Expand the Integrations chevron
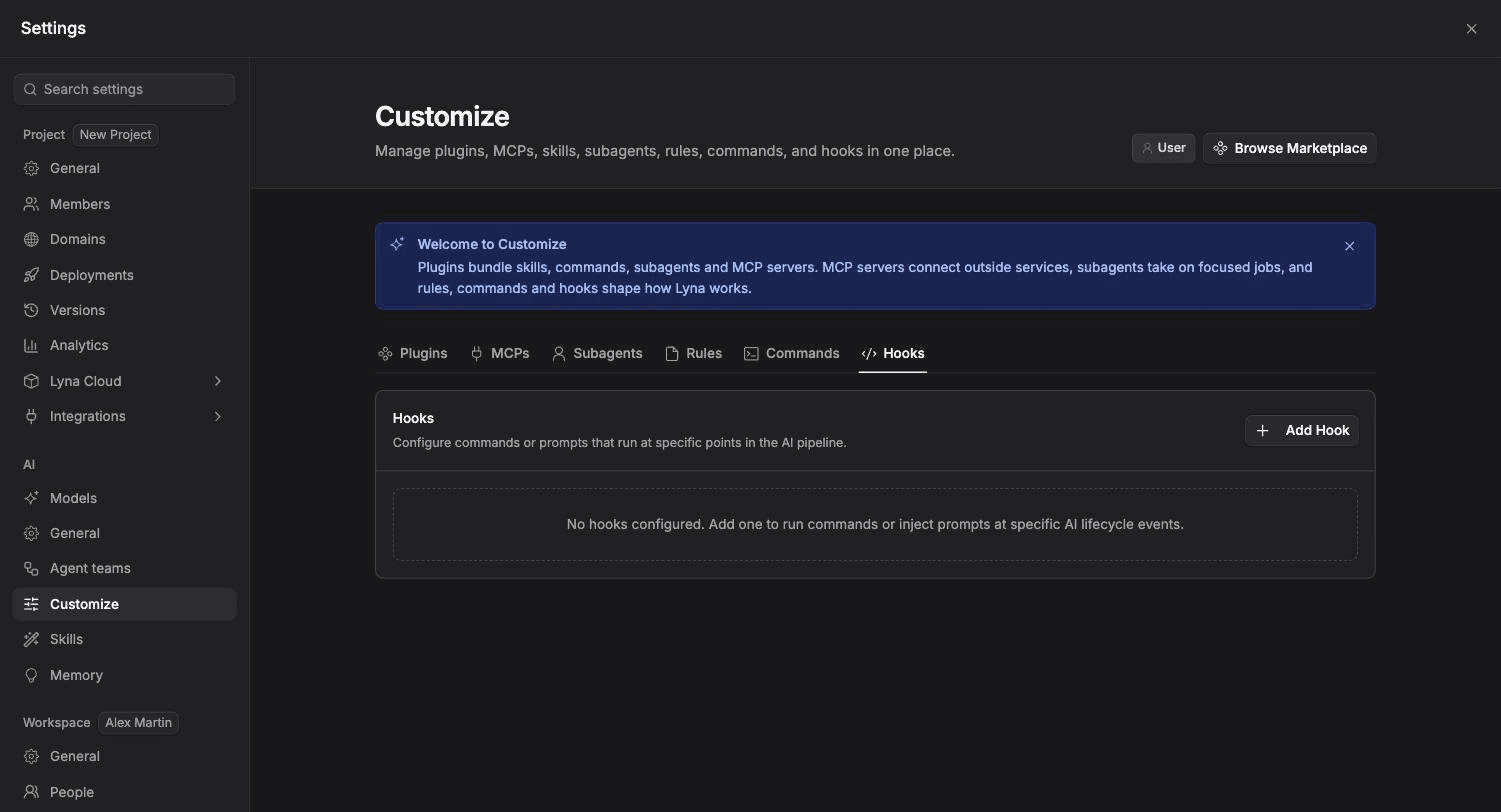 click(x=217, y=417)
